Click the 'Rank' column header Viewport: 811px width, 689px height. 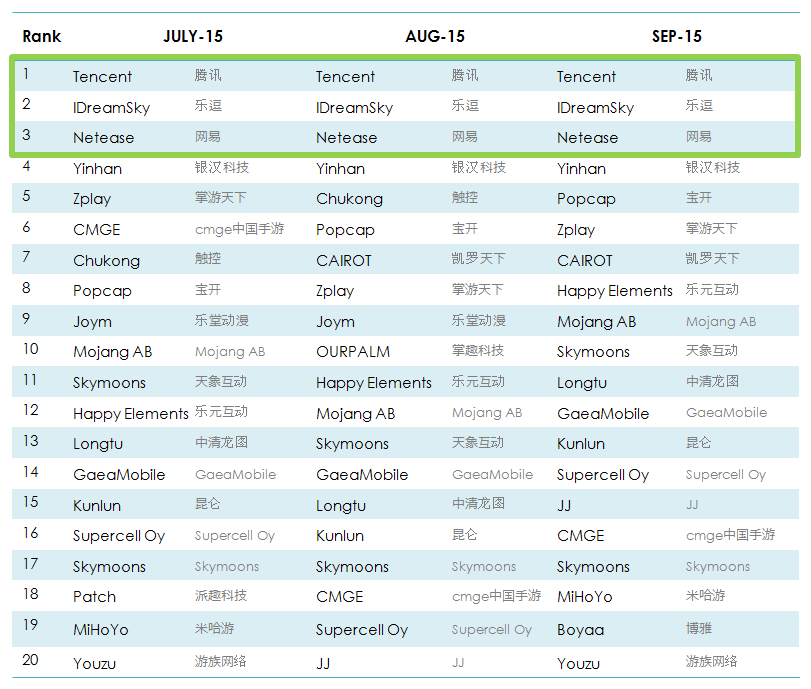coord(41,36)
